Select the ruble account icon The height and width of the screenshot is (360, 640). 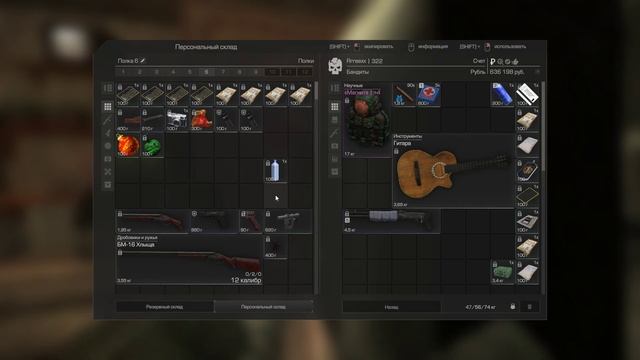493,62
